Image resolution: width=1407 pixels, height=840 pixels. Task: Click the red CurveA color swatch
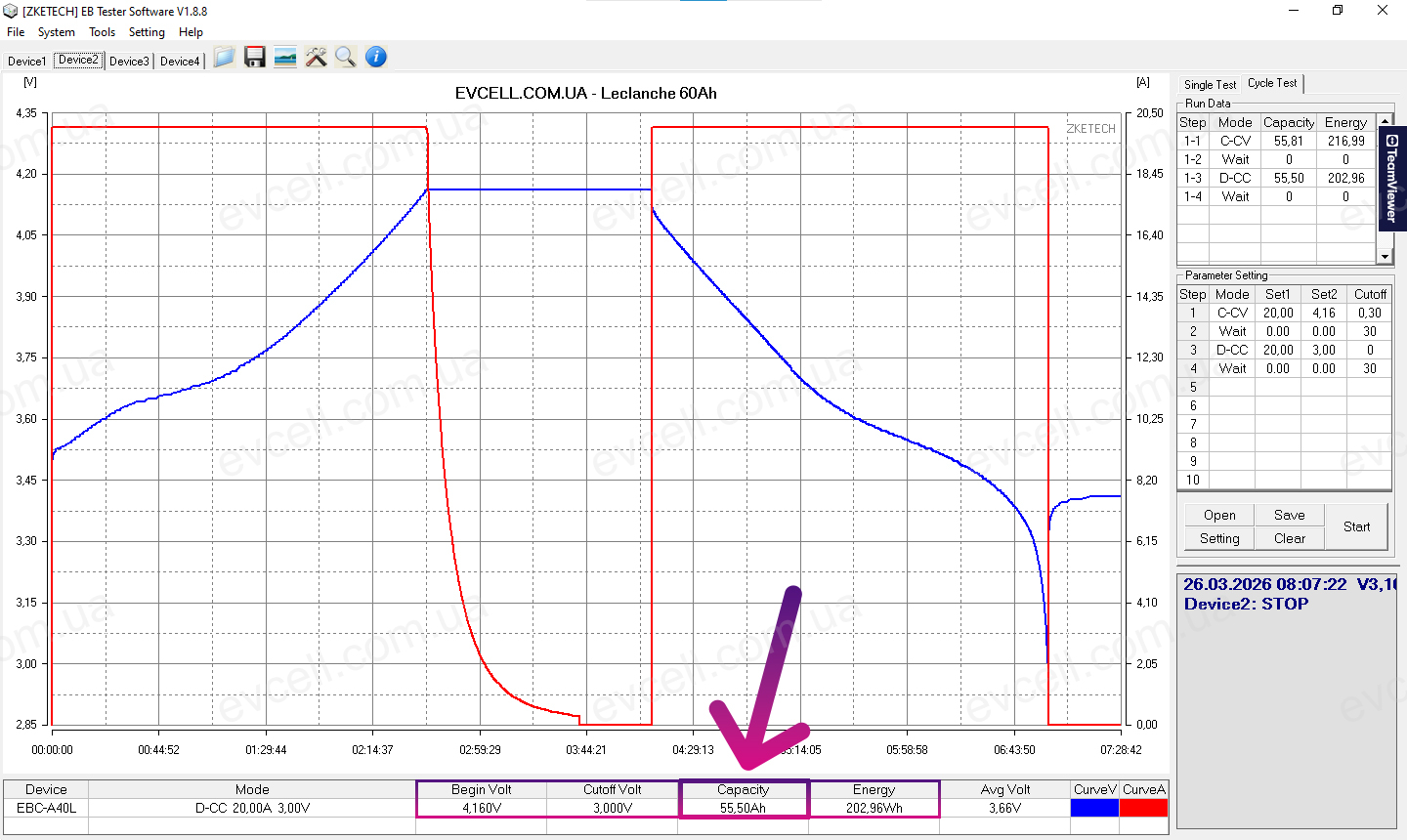click(x=1143, y=808)
